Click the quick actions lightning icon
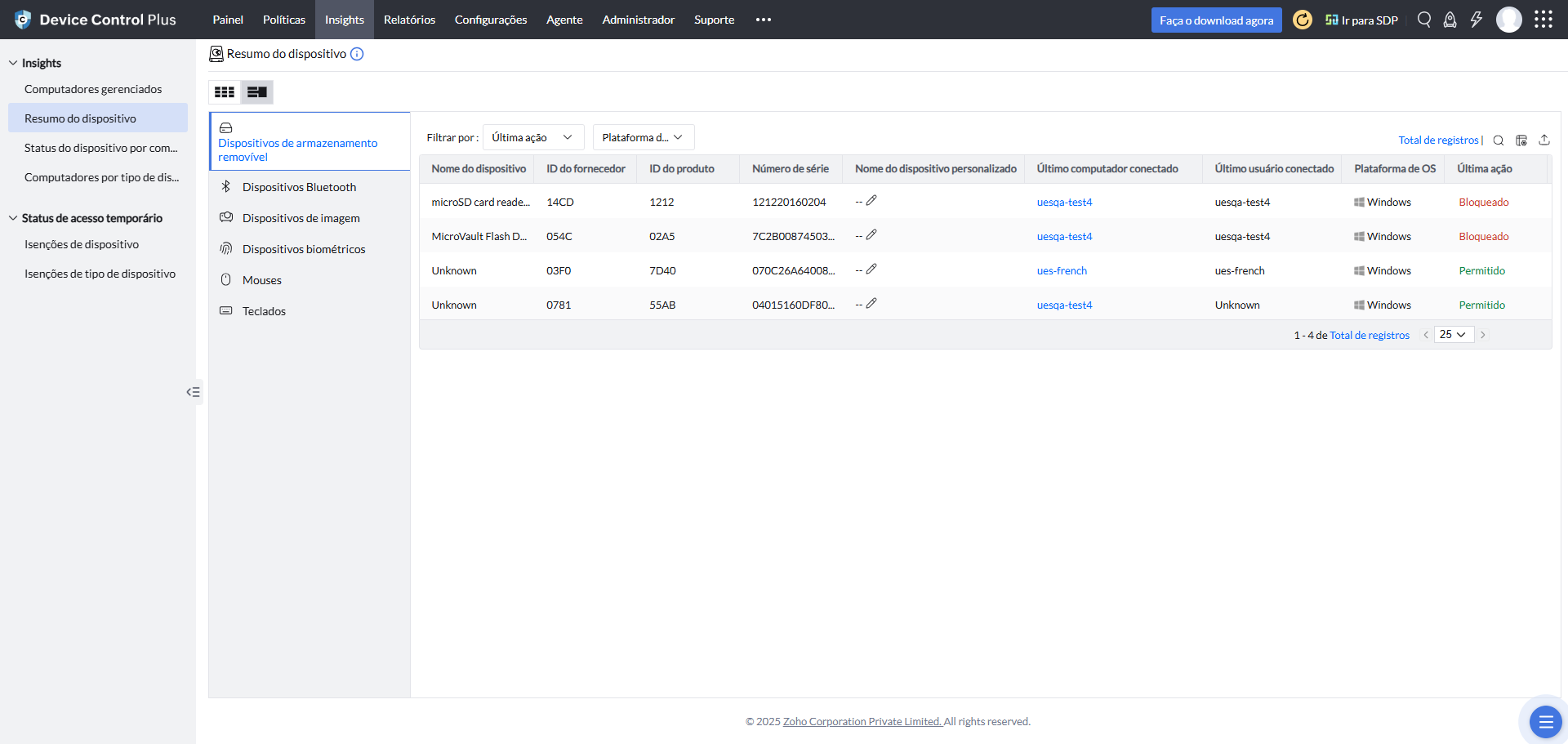Screen dimensions: 1568x744 [1476, 20]
